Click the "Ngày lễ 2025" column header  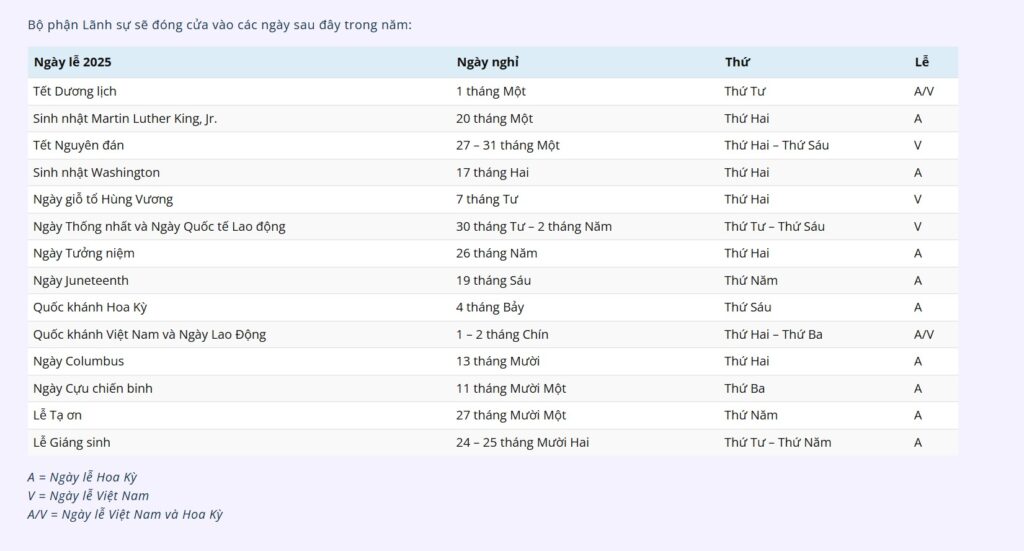[x=72, y=62]
